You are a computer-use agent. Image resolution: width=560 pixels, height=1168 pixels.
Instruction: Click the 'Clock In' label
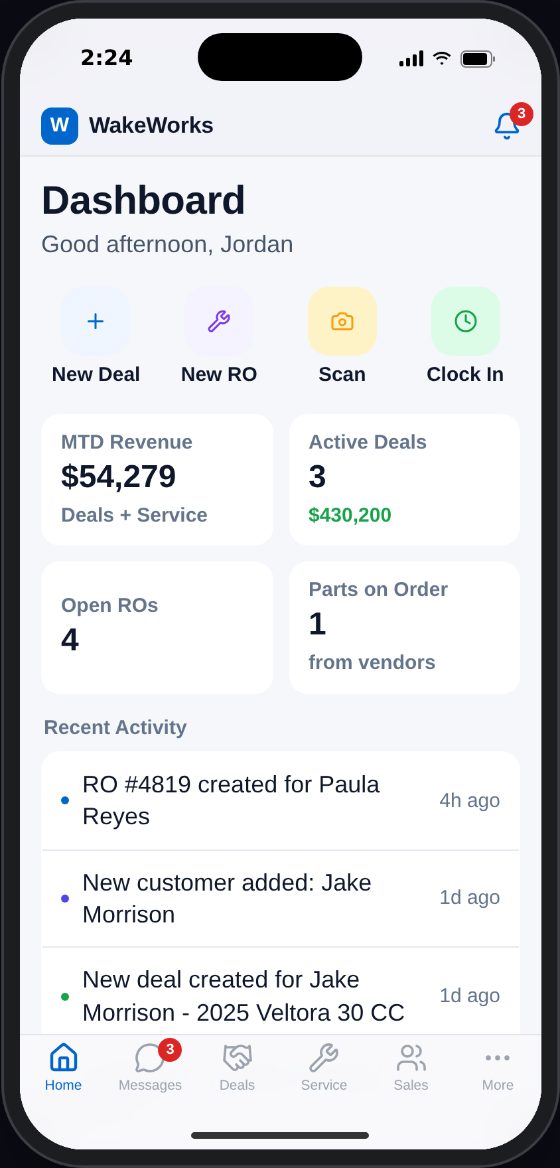tap(465, 374)
